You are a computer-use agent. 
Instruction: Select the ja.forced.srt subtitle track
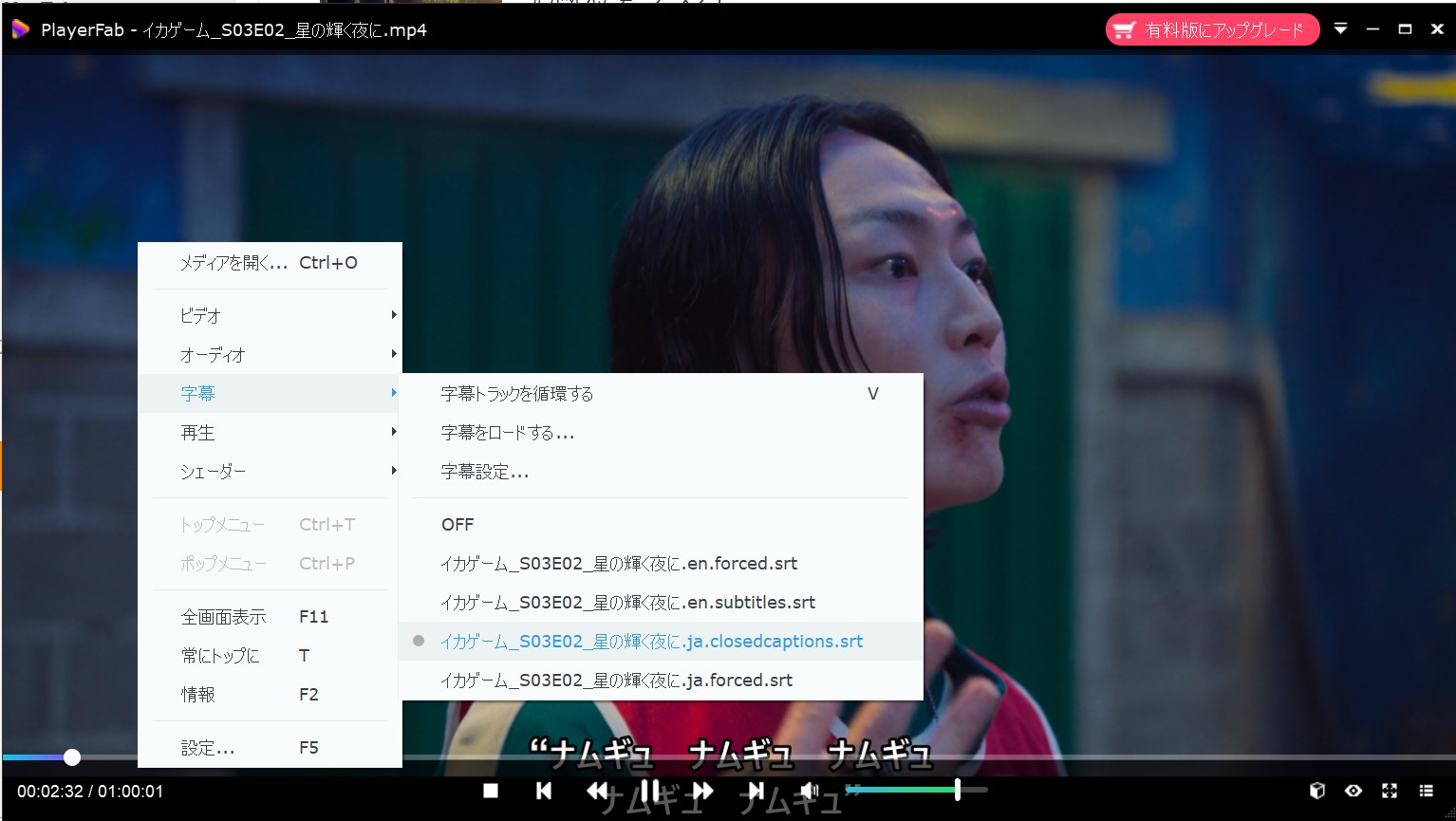[x=661, y=680]
